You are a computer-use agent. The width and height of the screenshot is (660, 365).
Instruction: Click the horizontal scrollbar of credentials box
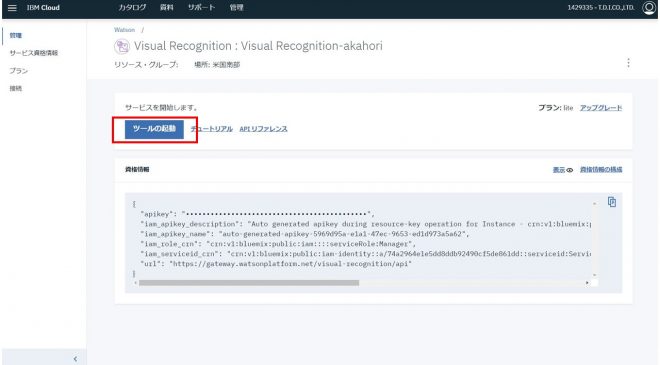coord(249,283)
